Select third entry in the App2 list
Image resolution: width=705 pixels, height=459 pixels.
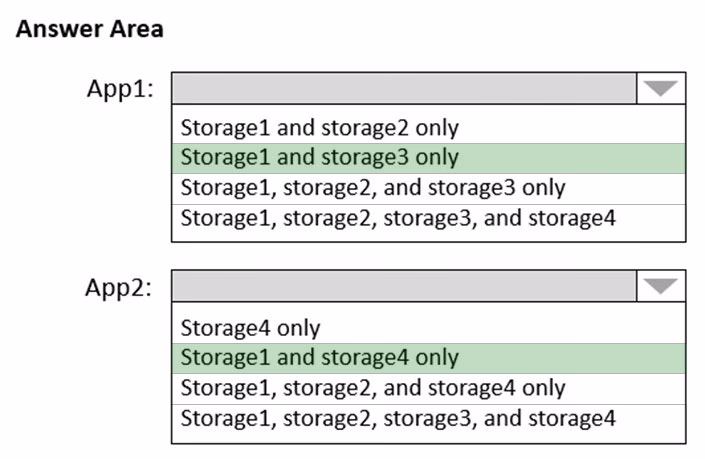click(428, 389)
